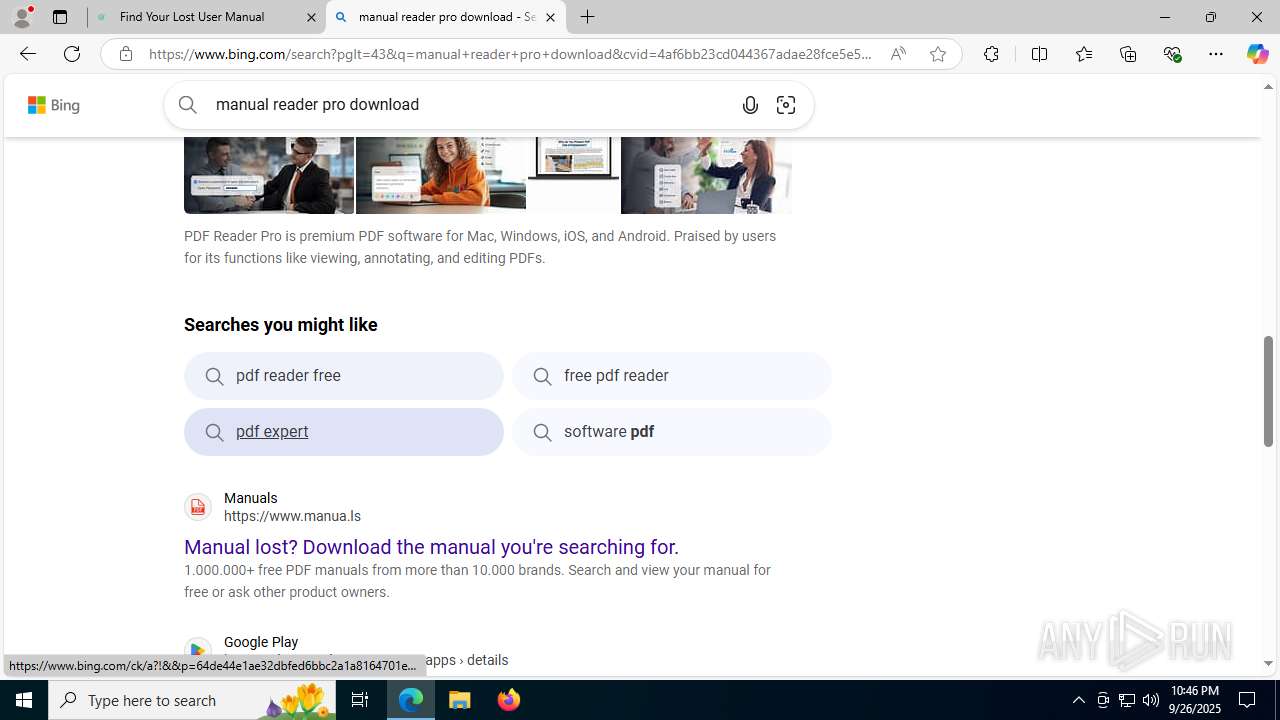
Task: Open Windows Start menu
Action: [24, 700]
